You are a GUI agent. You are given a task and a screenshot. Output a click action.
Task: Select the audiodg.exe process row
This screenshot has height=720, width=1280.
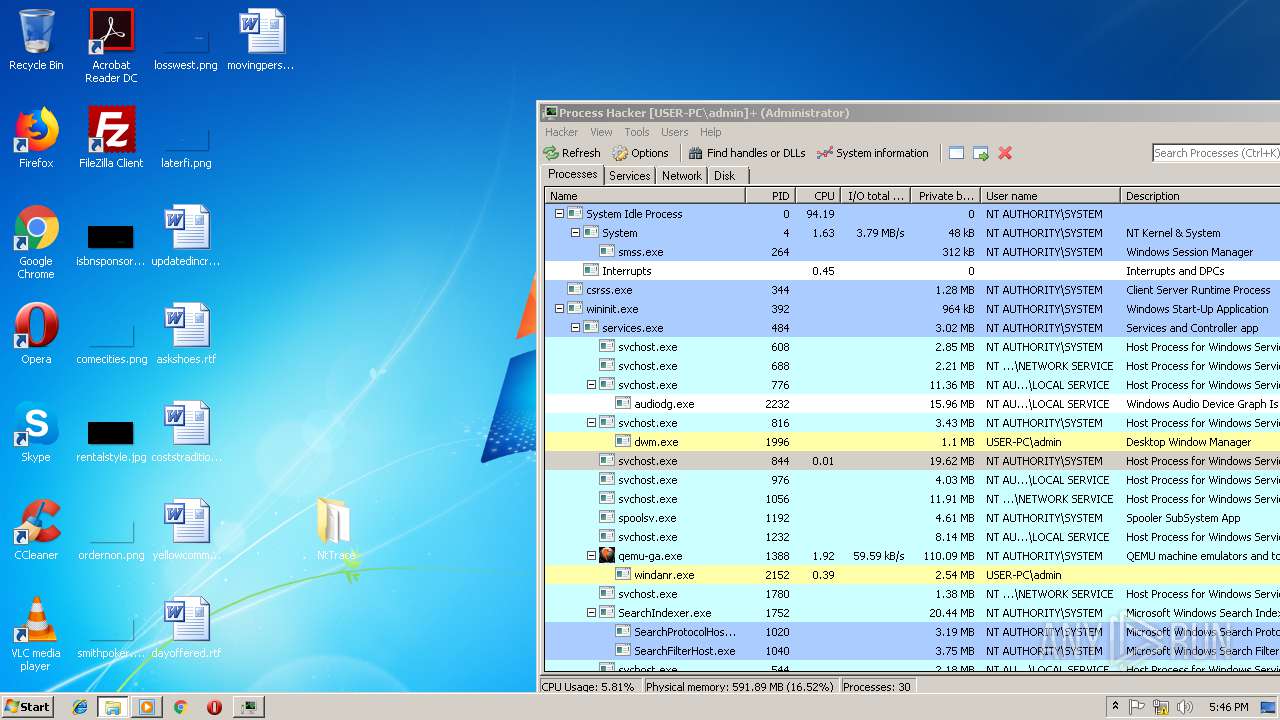(912, 404)
